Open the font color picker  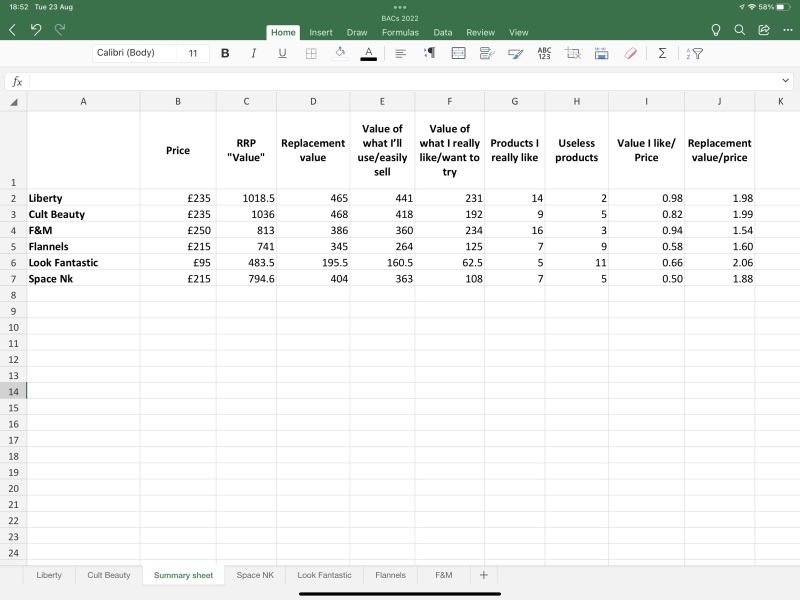[368, 53]
